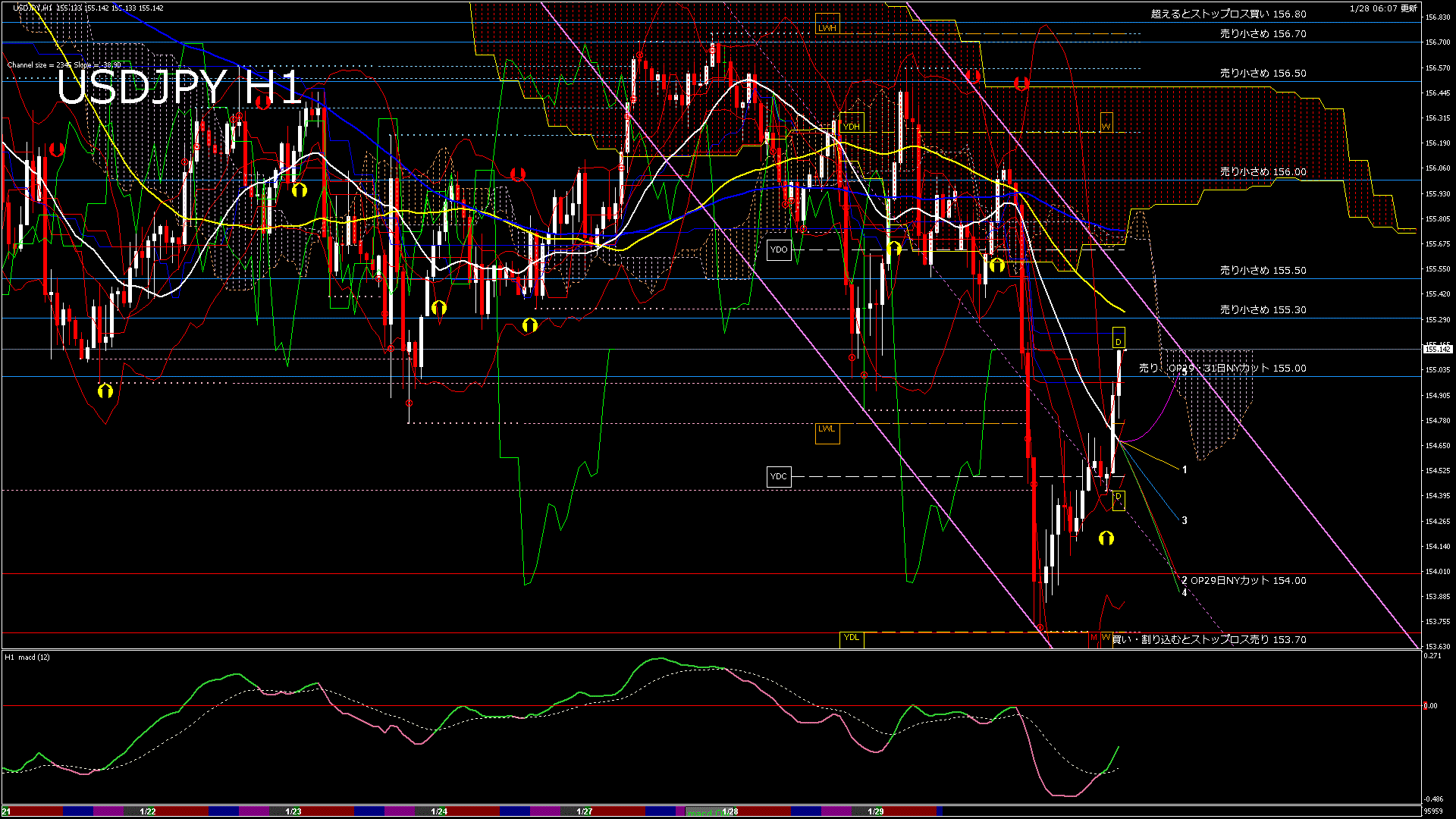Click the MACD scale value 0.271
This screenshot has width=1456, height=819.
pos(1432,656)
